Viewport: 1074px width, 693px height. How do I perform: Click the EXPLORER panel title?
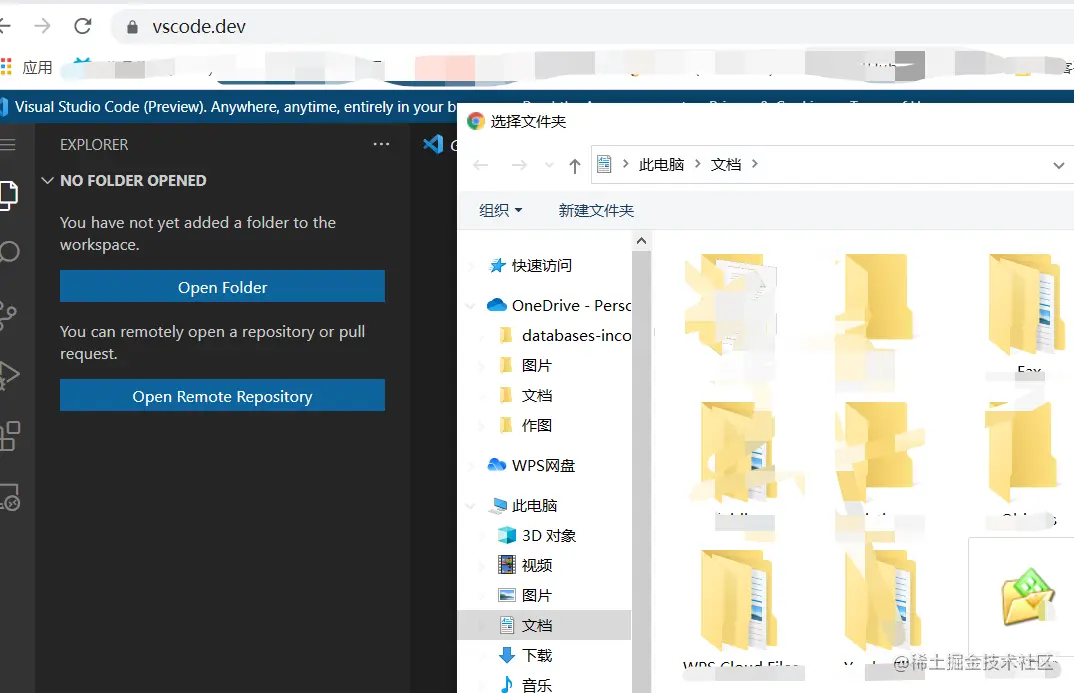pyautogui.click(x=94, y=144)
